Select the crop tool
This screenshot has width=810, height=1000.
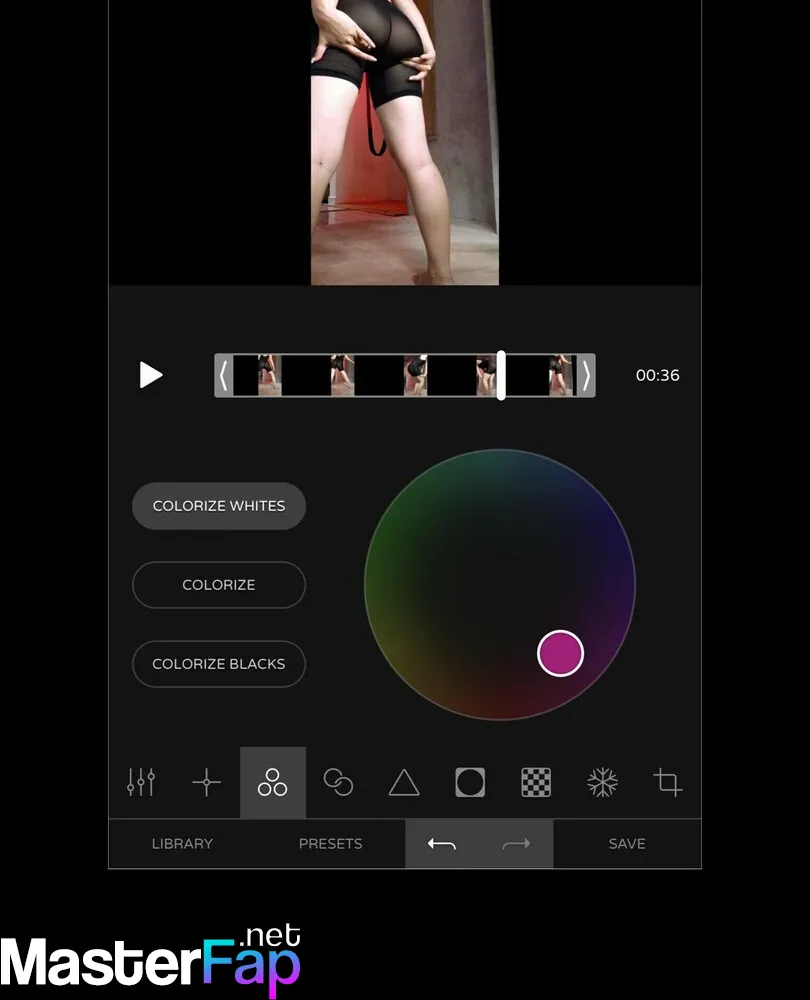668,782
